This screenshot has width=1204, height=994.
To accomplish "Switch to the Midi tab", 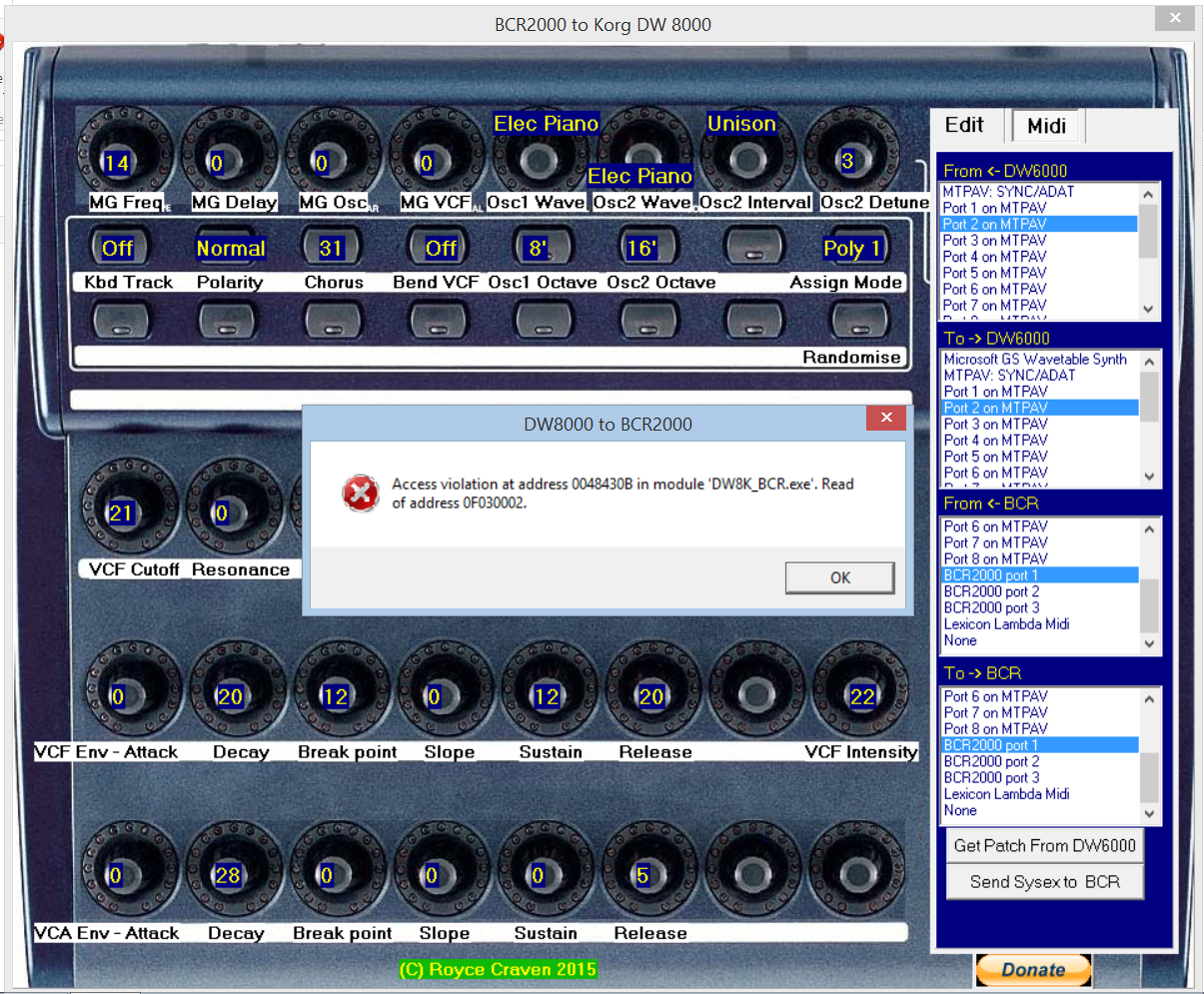I will coord(1046,126).
